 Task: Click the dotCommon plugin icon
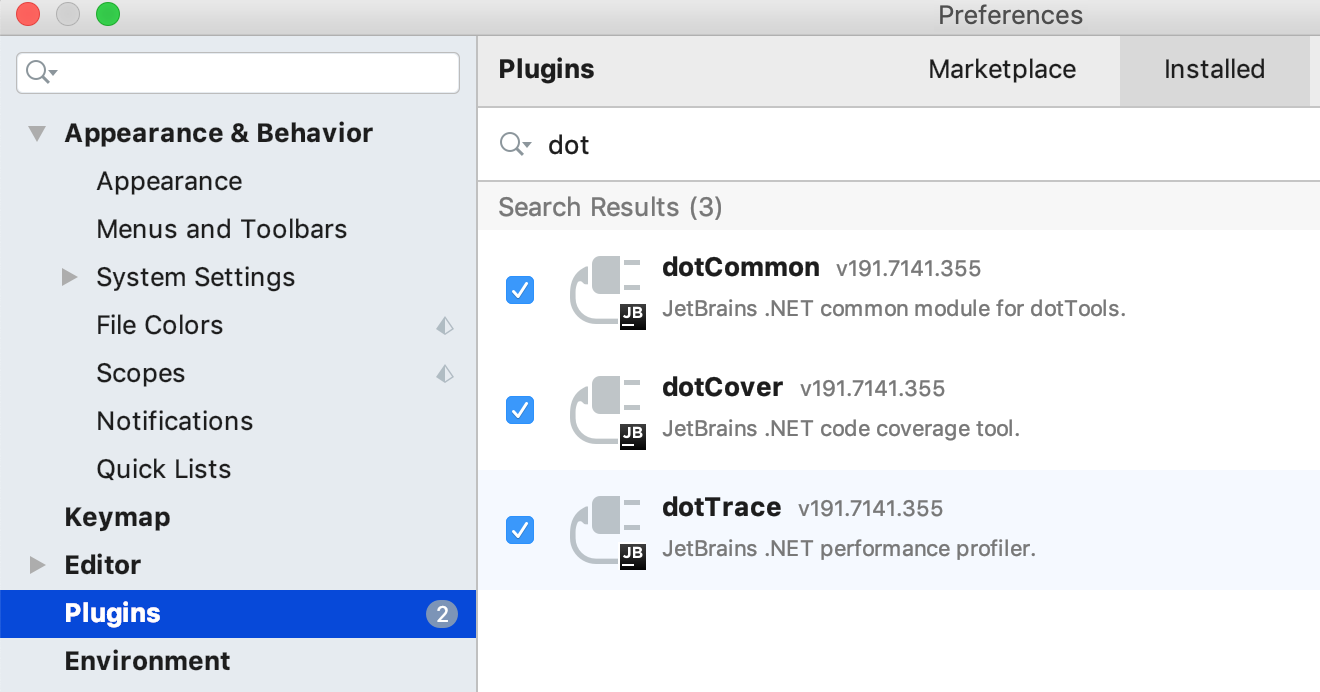(x=607, y=290)
